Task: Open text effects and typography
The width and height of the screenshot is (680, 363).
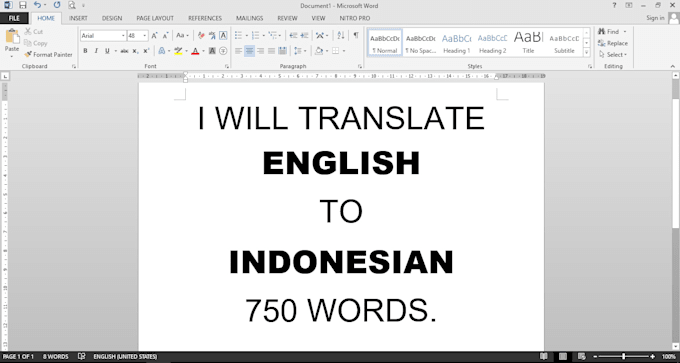Action: [163, 51]
